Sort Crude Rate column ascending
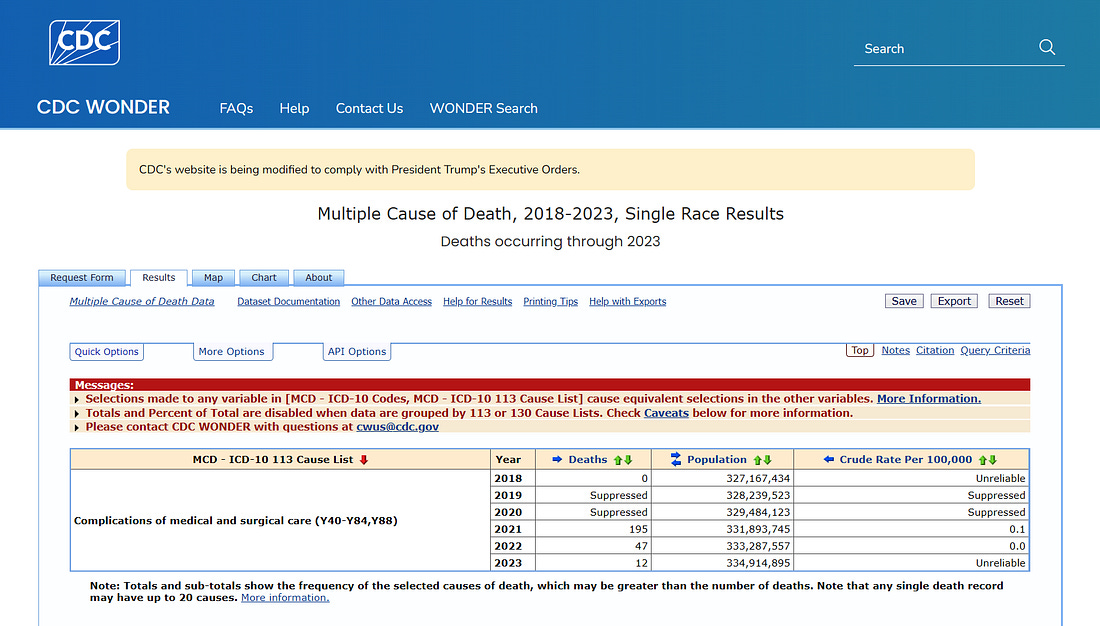 [x=982, y=460]
